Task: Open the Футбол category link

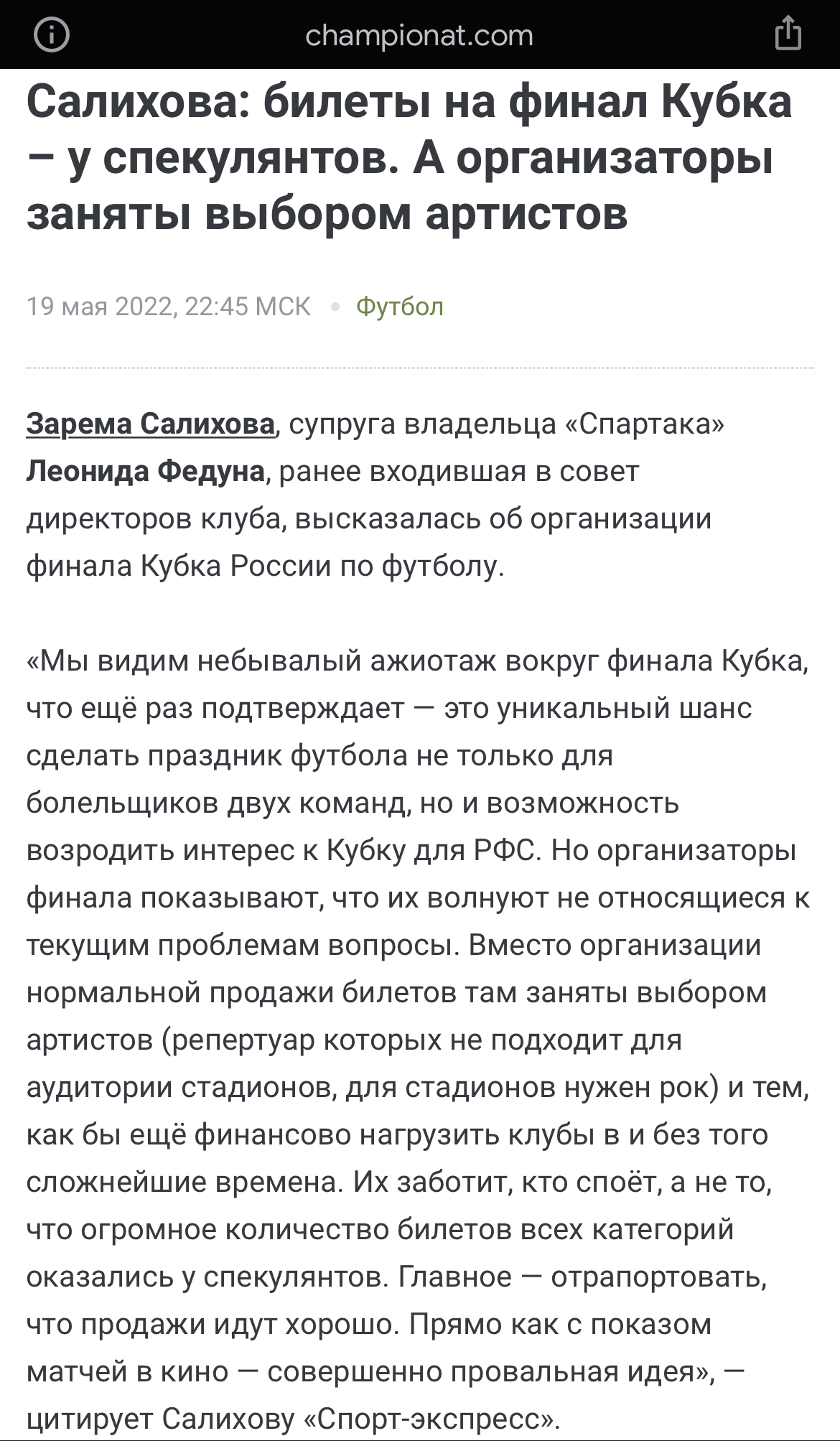Action: pyautogui.click(x=399, y=307)
